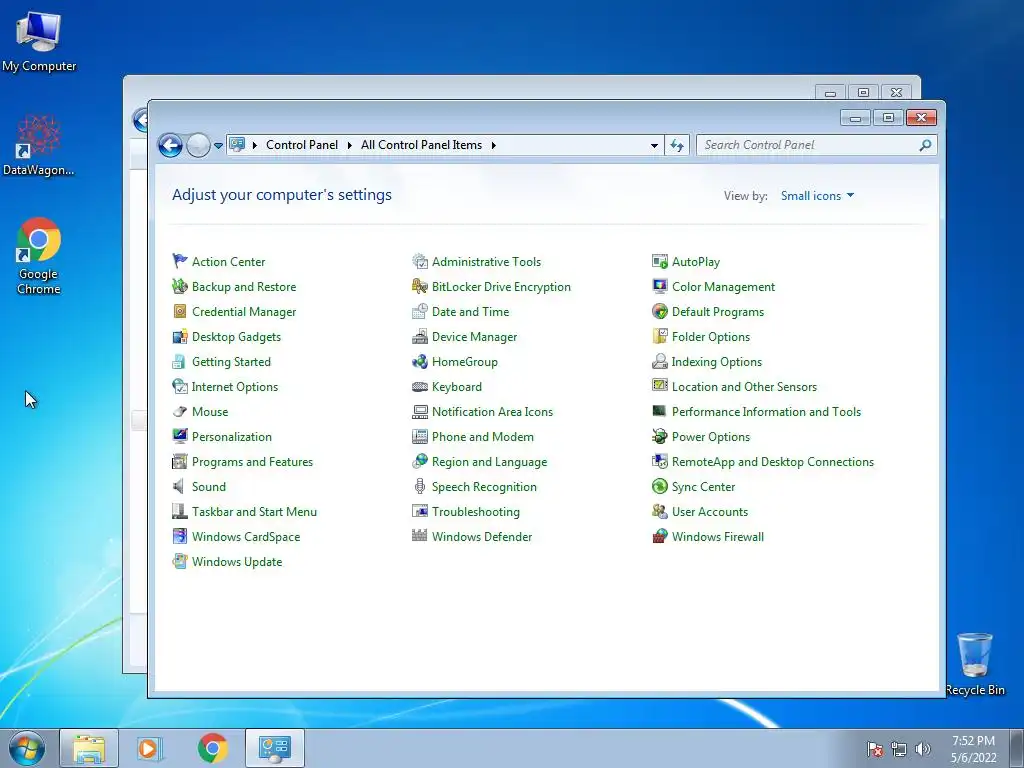Click the Internet Options icon
This screenshot has width=1024, height=768.
tap(180, 387)
